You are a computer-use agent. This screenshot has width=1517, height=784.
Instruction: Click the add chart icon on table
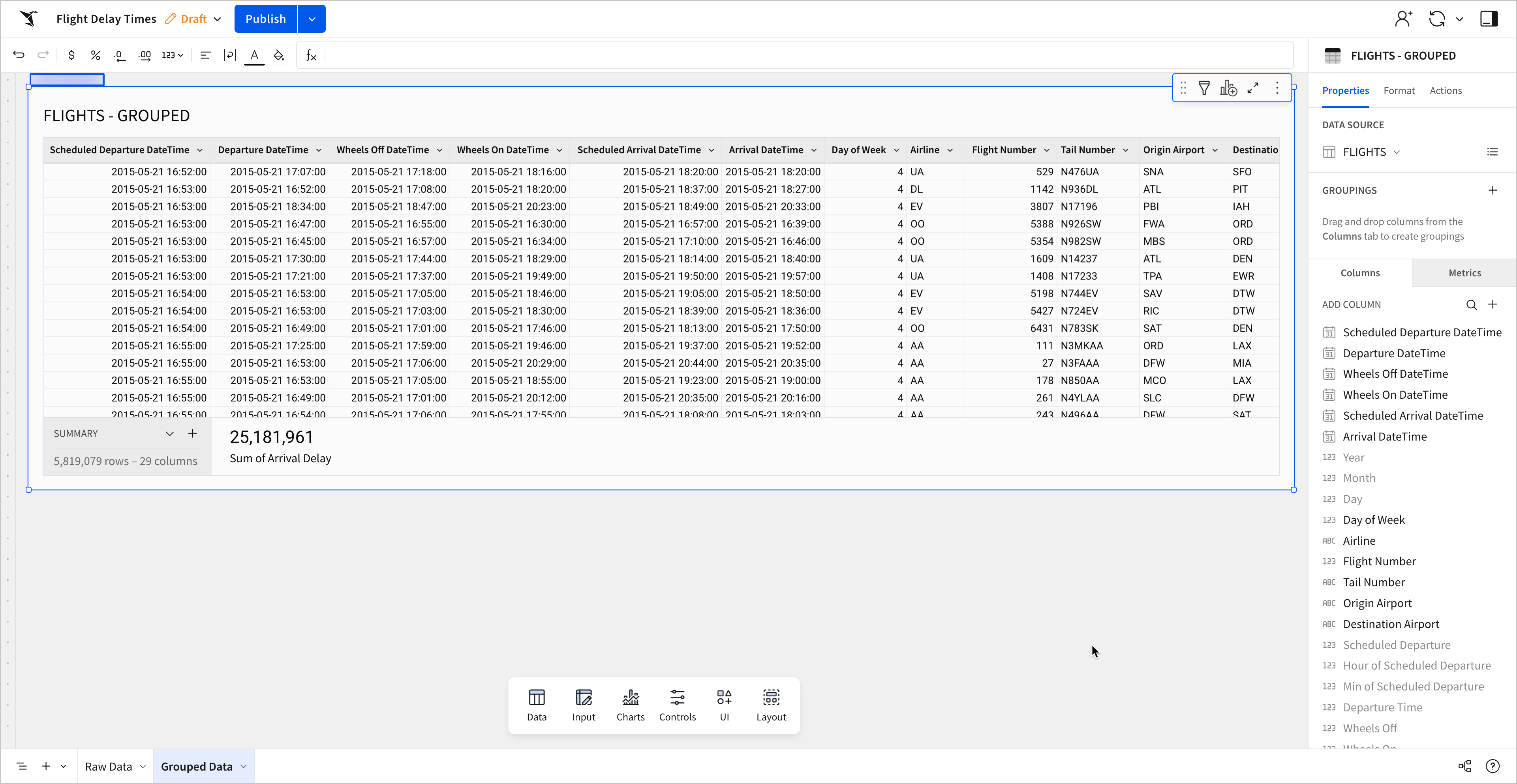click(x=1228, y=88)
